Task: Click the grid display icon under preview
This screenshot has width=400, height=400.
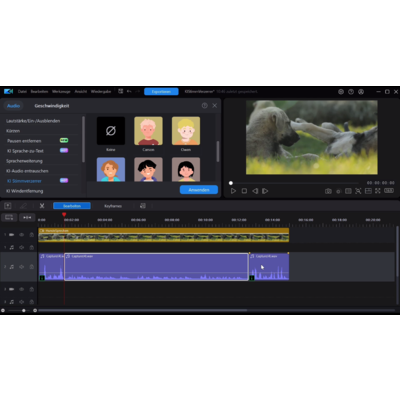Action: coord(348,191)
